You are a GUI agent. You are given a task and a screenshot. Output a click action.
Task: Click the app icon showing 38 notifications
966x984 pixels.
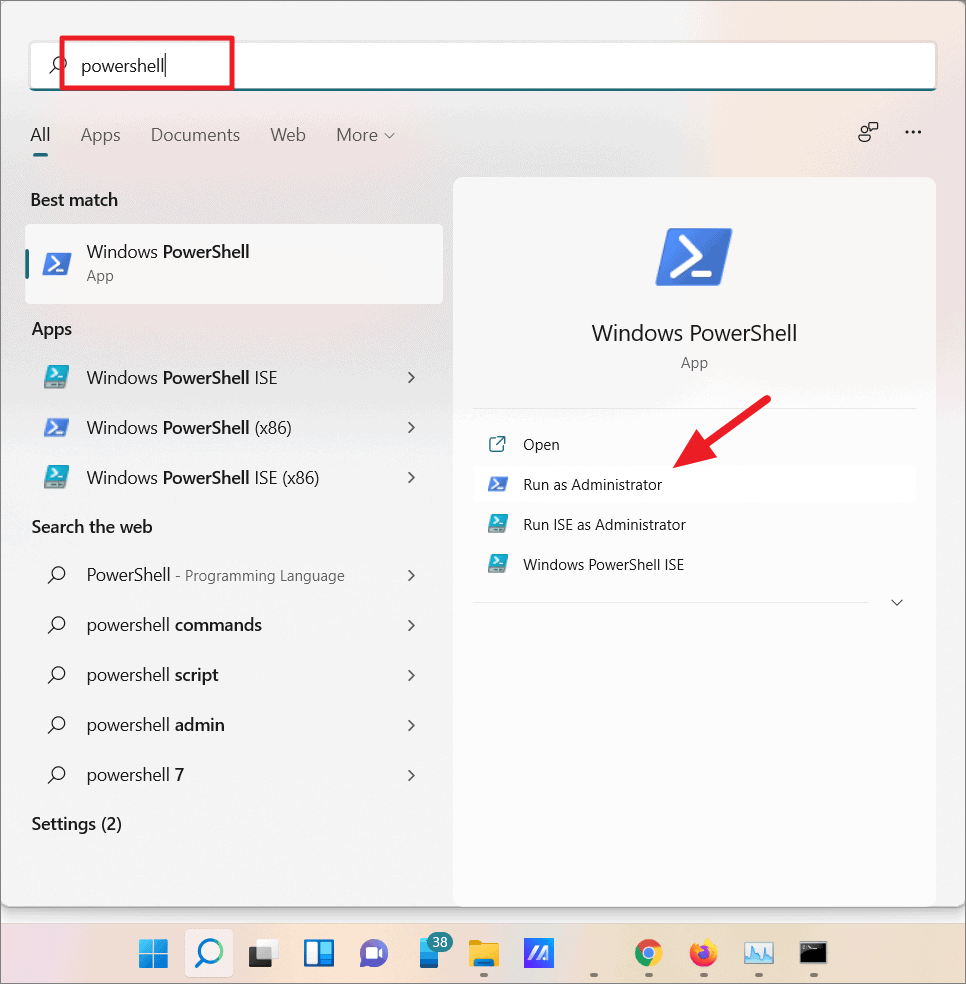tap(430, 953)
